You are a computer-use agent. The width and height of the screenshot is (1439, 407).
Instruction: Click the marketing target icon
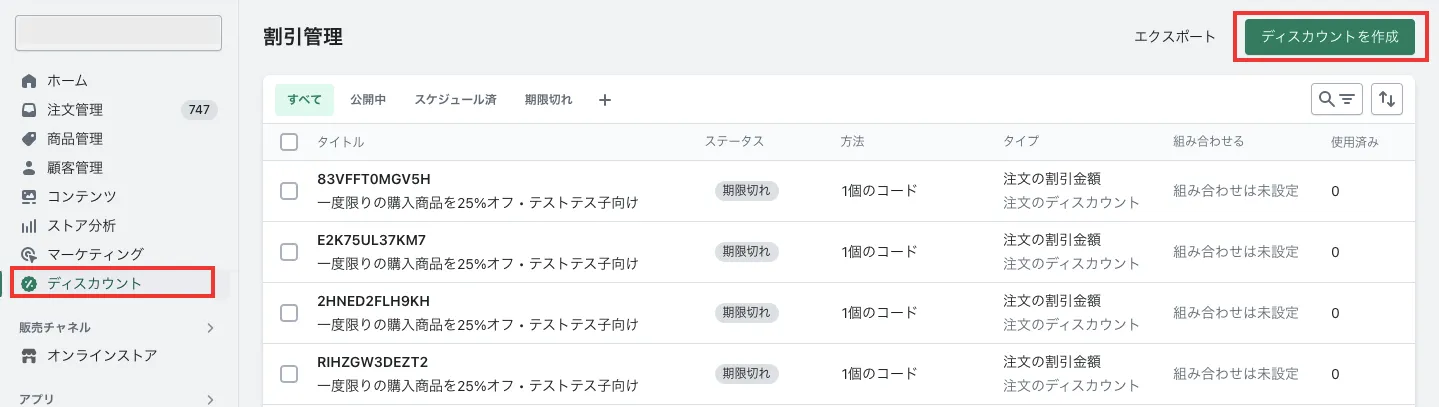tap(29, 255)
